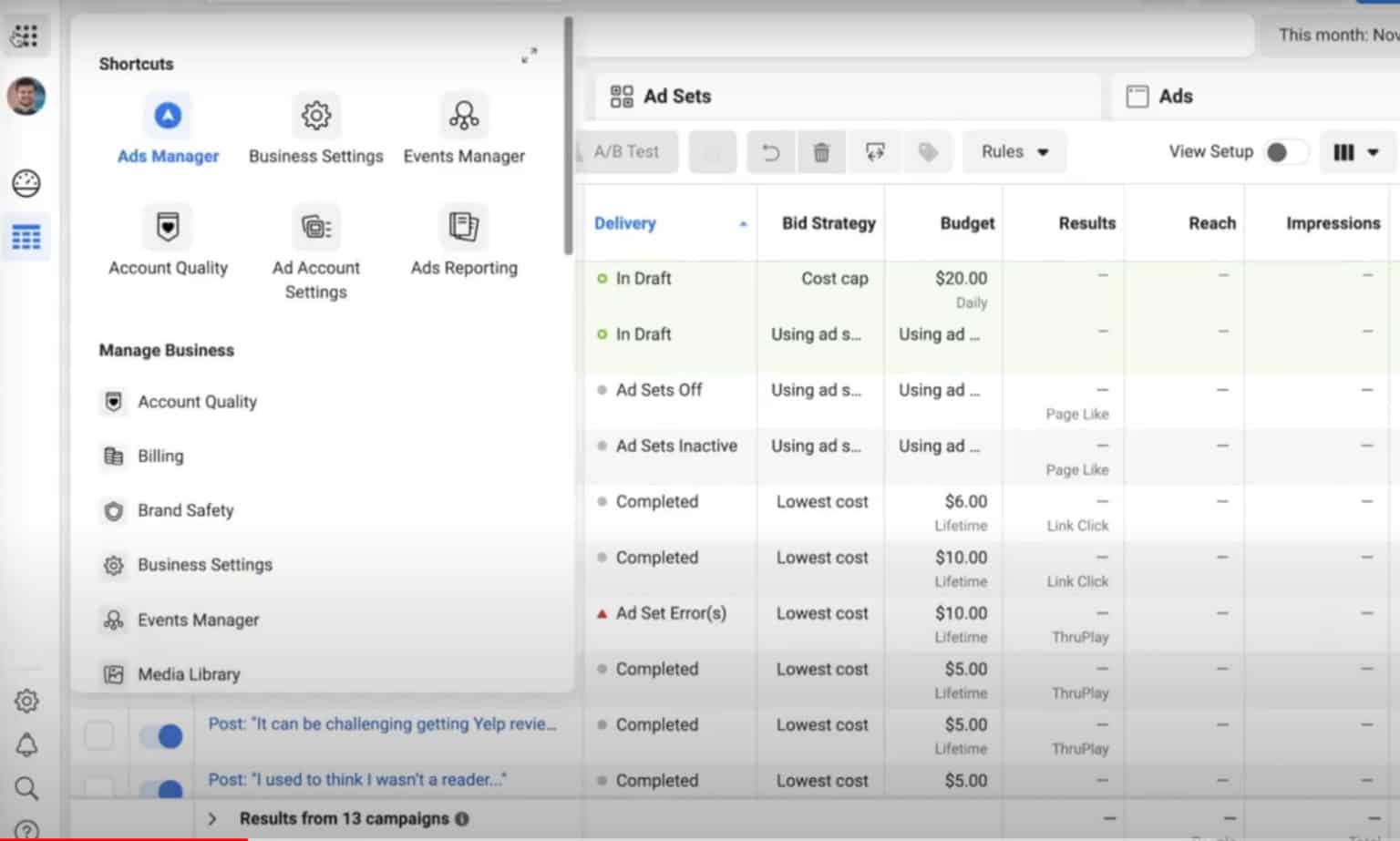Open the all tools grid menu icon

click(26, 36)
